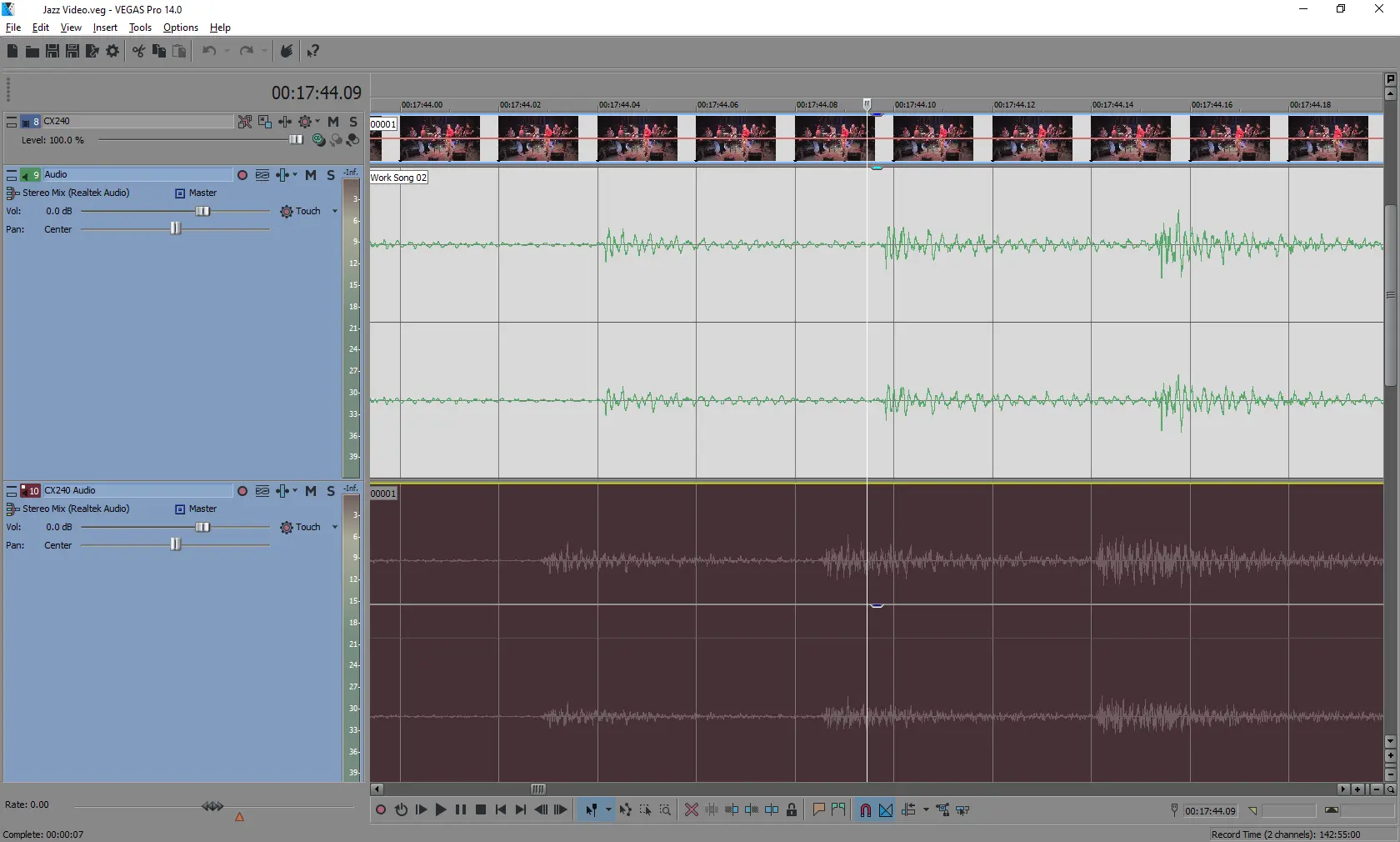
Task: Click the What's This Help icon
Action: tap(312, 52)
